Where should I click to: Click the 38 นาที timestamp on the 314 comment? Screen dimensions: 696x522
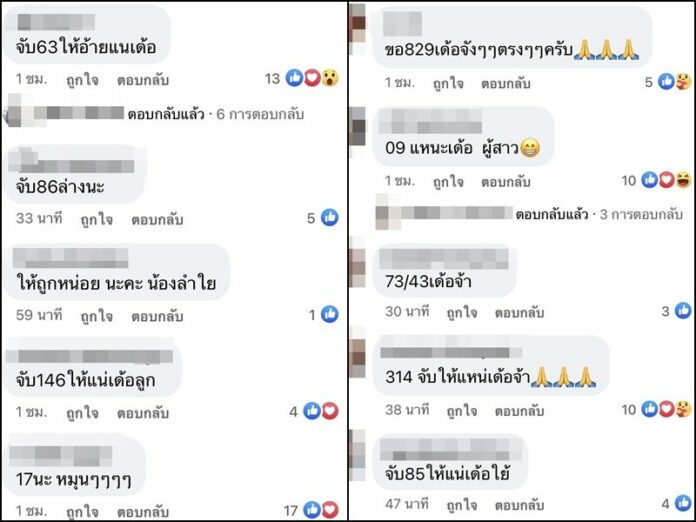(x=407, y=409)
